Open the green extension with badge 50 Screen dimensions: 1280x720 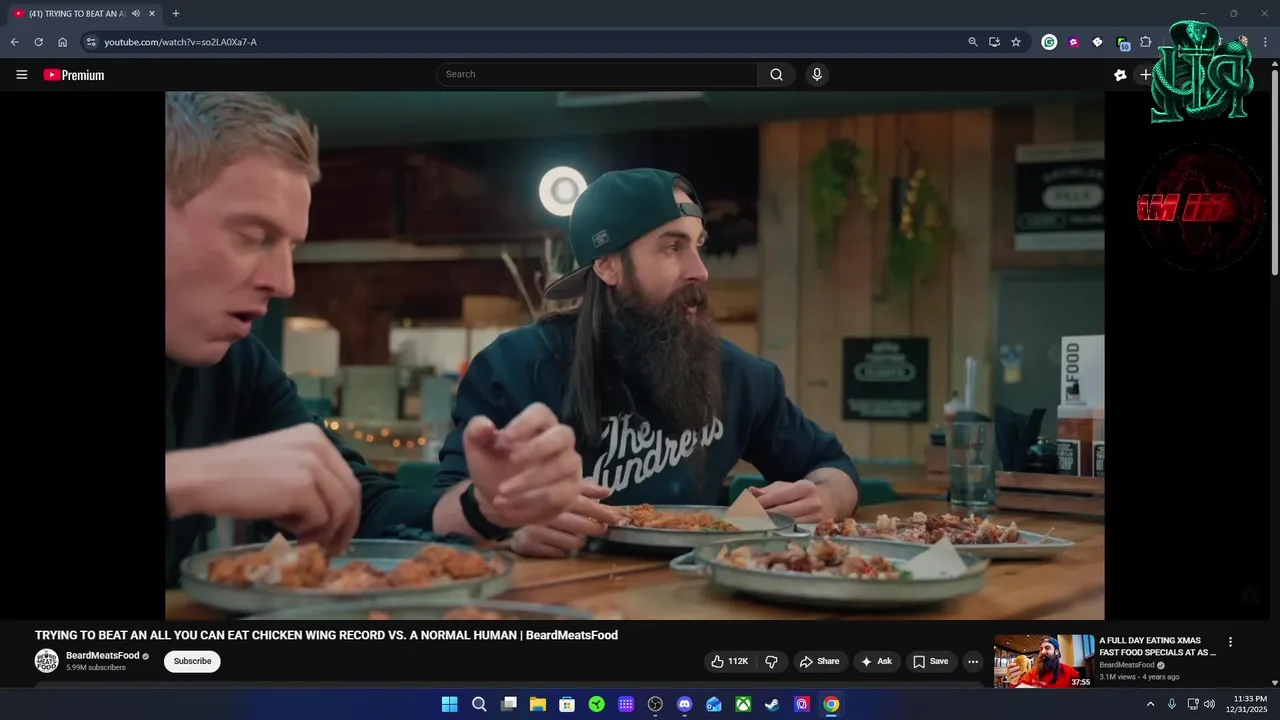click(1122, 43)
